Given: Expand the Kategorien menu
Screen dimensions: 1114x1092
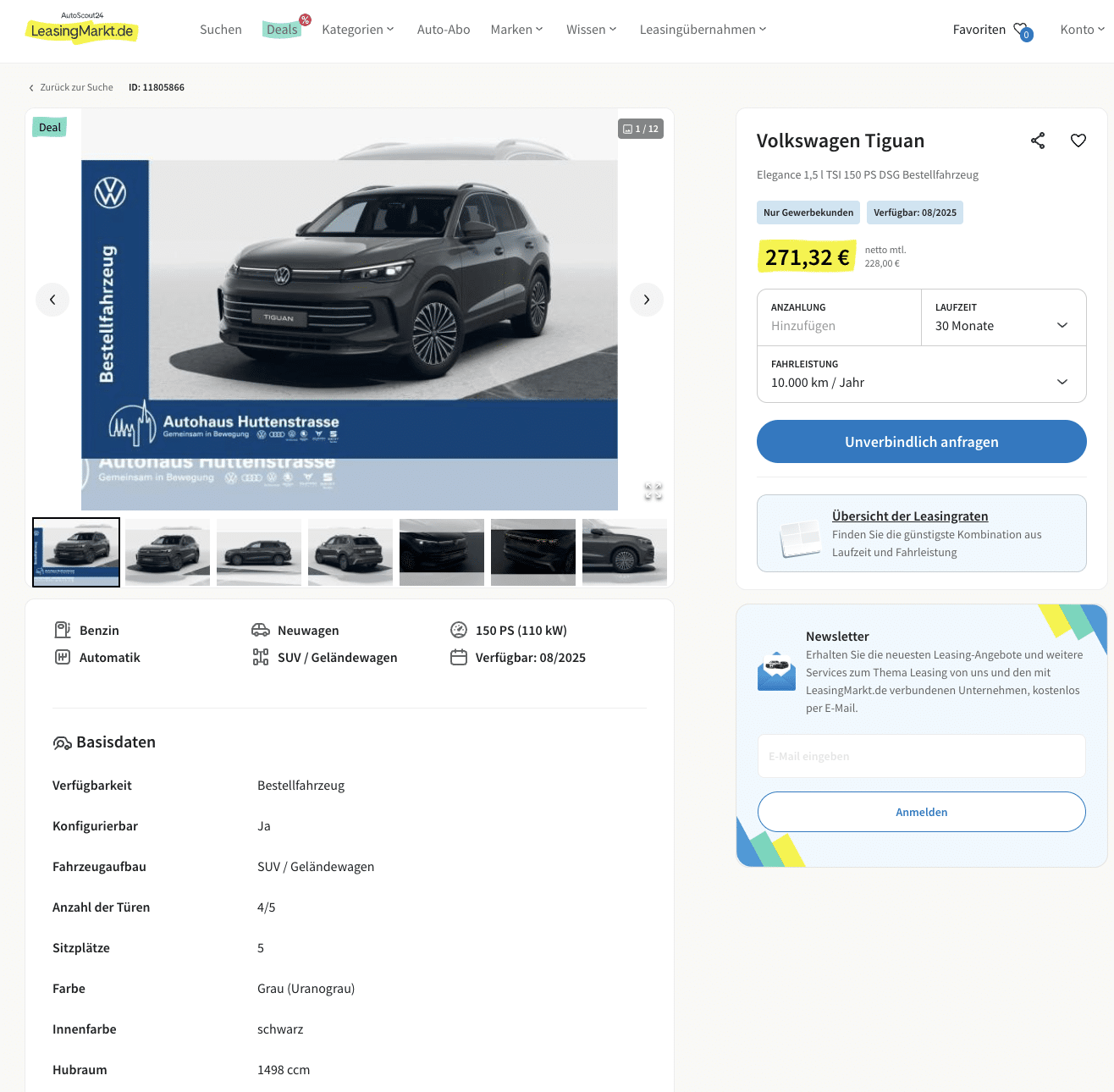Looking at the screenshot, I should (358, 30).
